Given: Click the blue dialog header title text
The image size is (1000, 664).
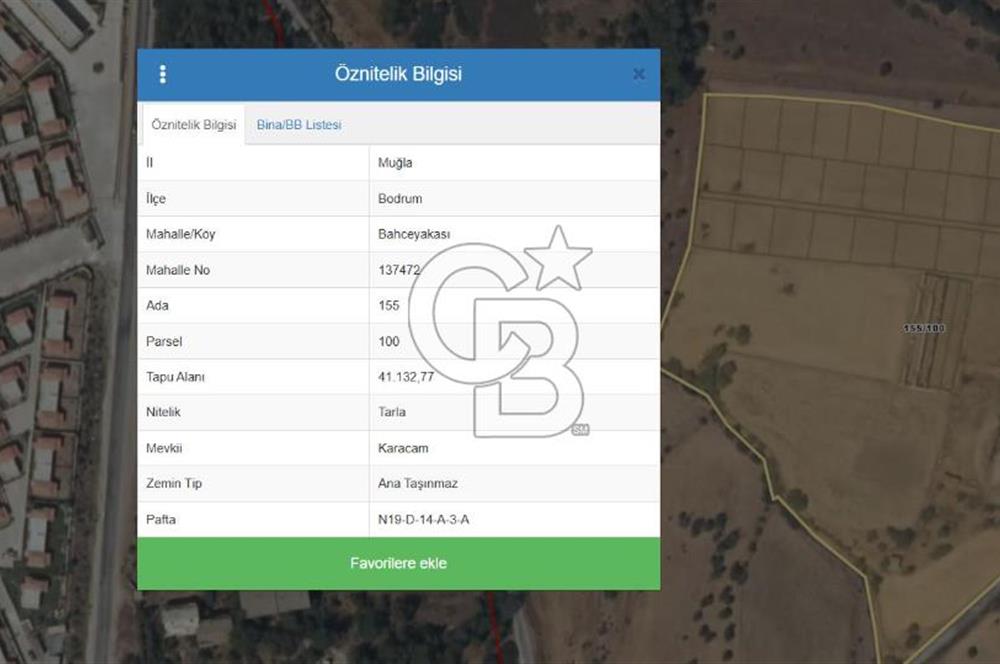Looking at the screenshot, I should tap(398, 74).
